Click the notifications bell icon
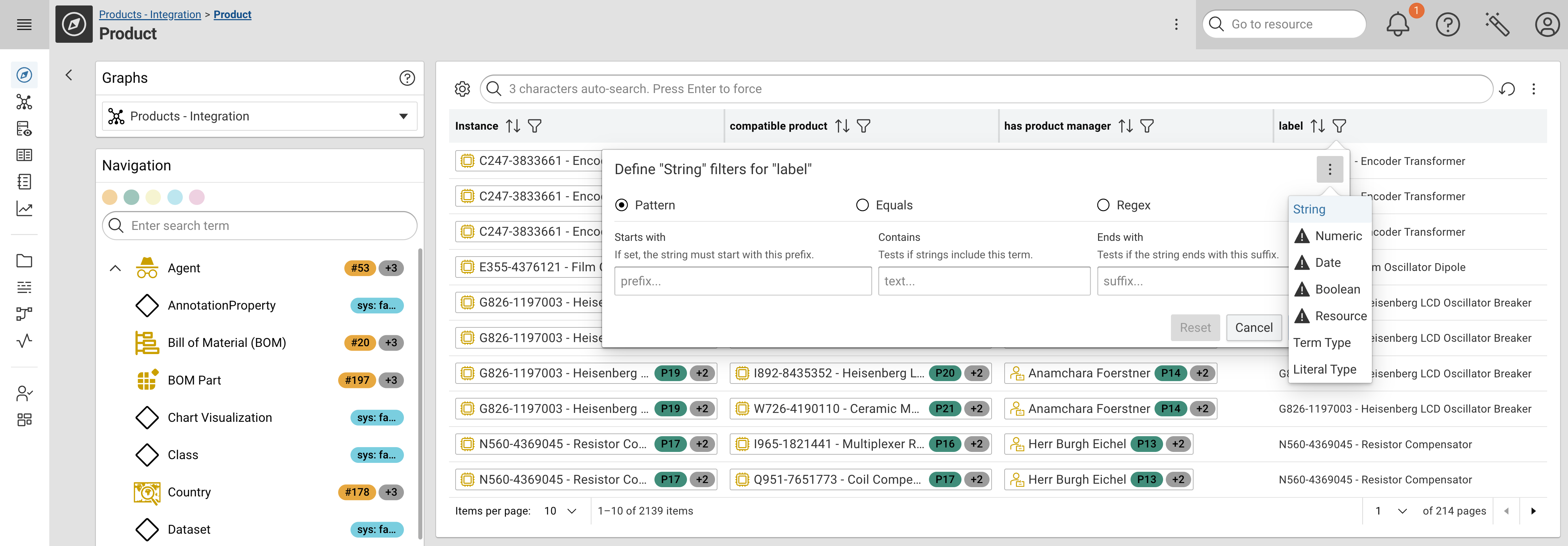 1398,24
